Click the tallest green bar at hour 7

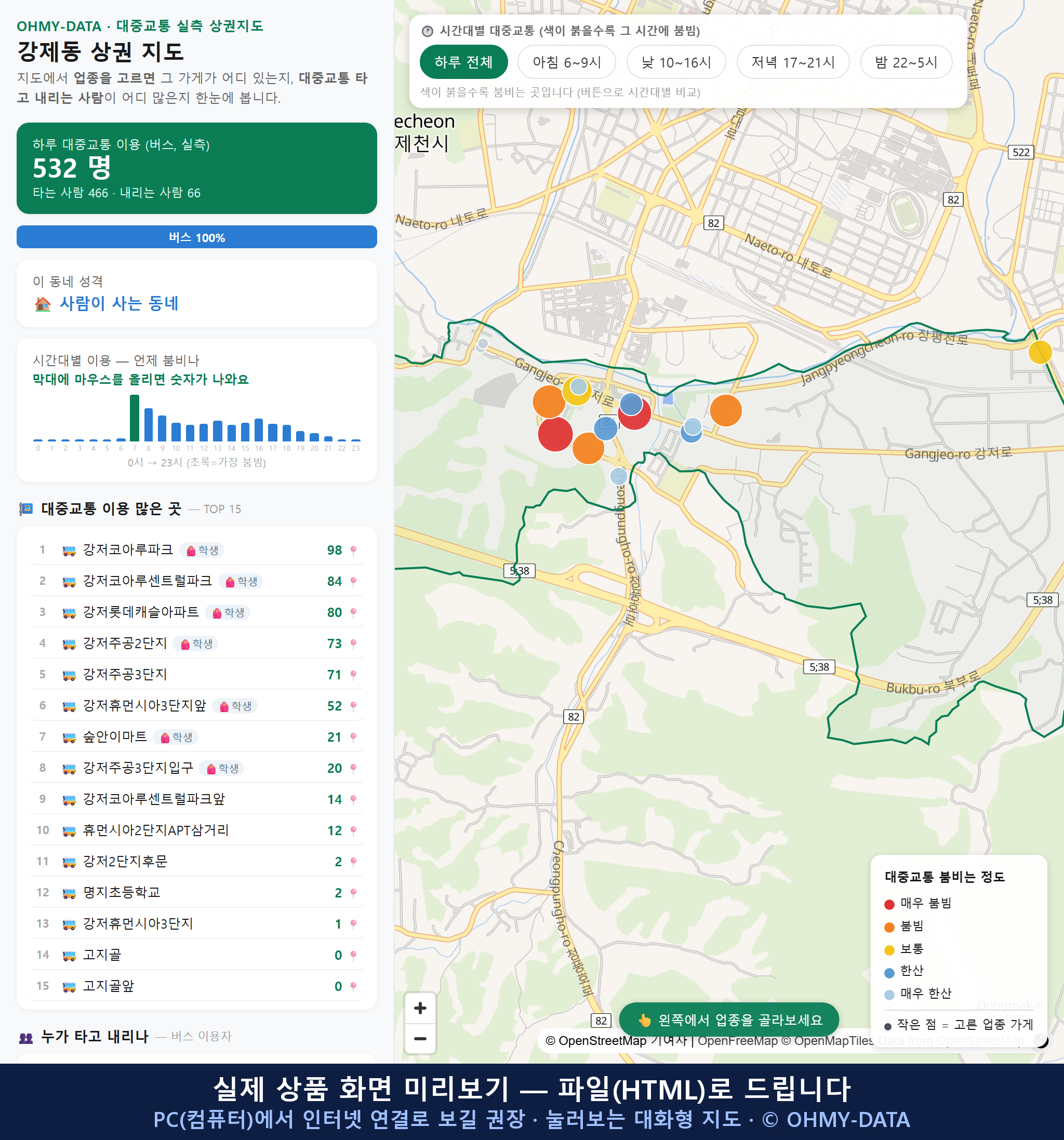point(134,418)
